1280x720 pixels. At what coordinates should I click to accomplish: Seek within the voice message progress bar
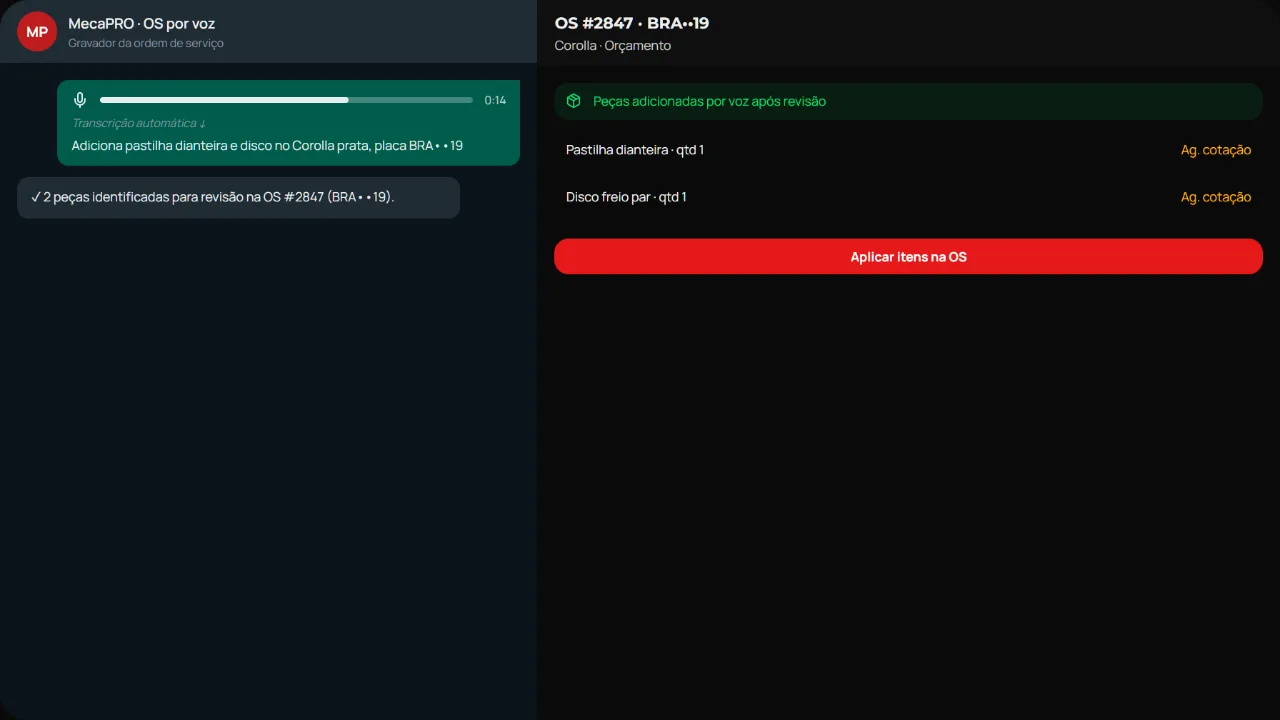(x=286, y=100)
